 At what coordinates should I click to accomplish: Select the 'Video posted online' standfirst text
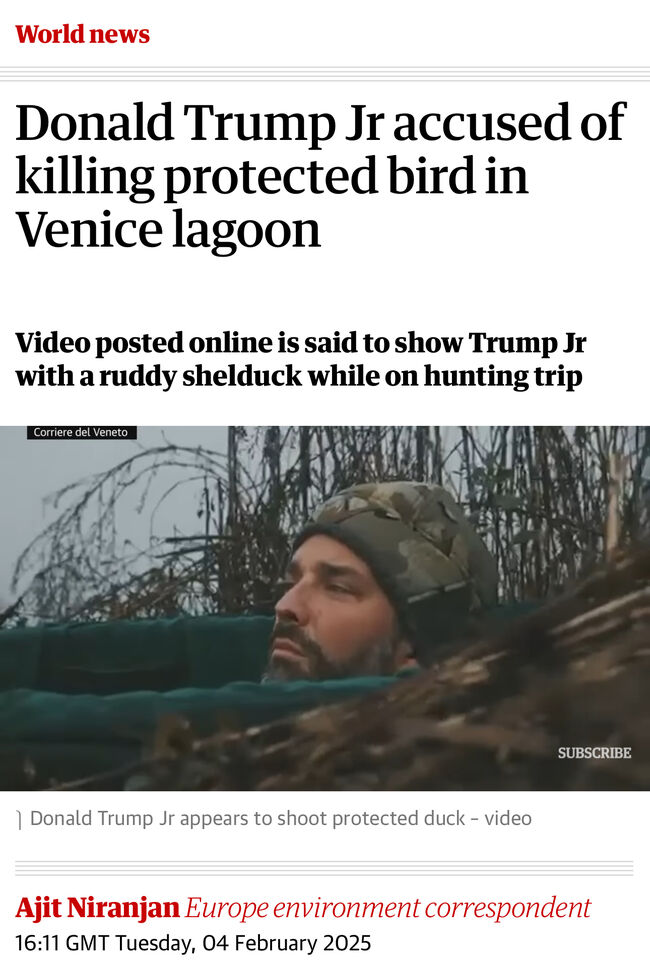300,359
